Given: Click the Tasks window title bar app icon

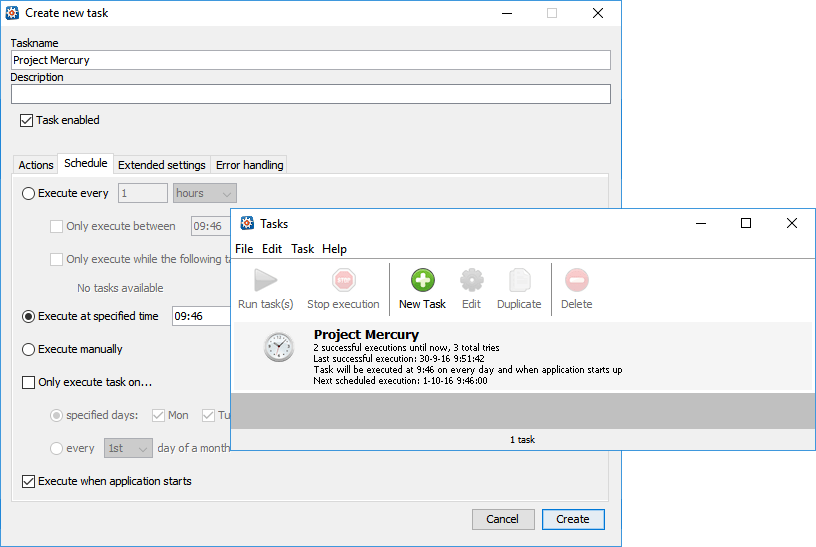Looking at the screenshot, I should (x=247, y=223).
